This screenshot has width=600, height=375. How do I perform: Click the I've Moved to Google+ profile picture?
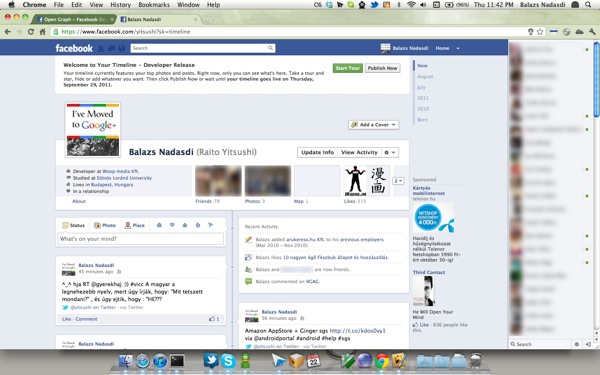coord(93,130)
